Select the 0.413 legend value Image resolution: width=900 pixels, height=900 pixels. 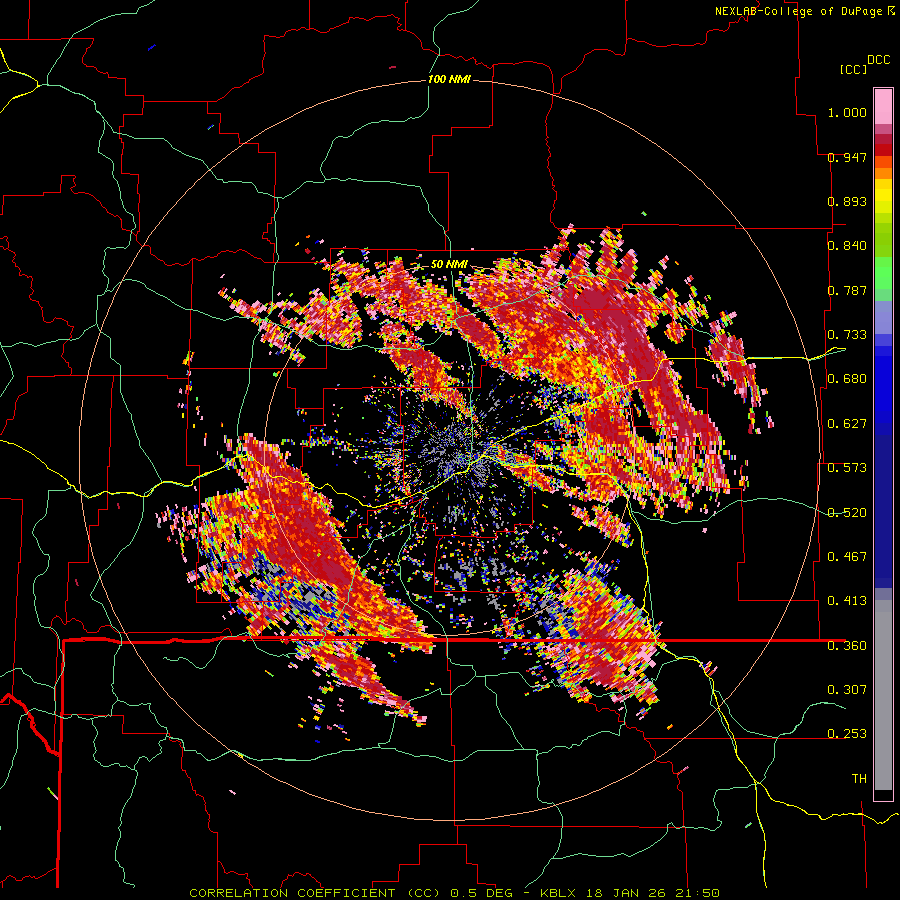pyautogui.click(x=847, y=600)
